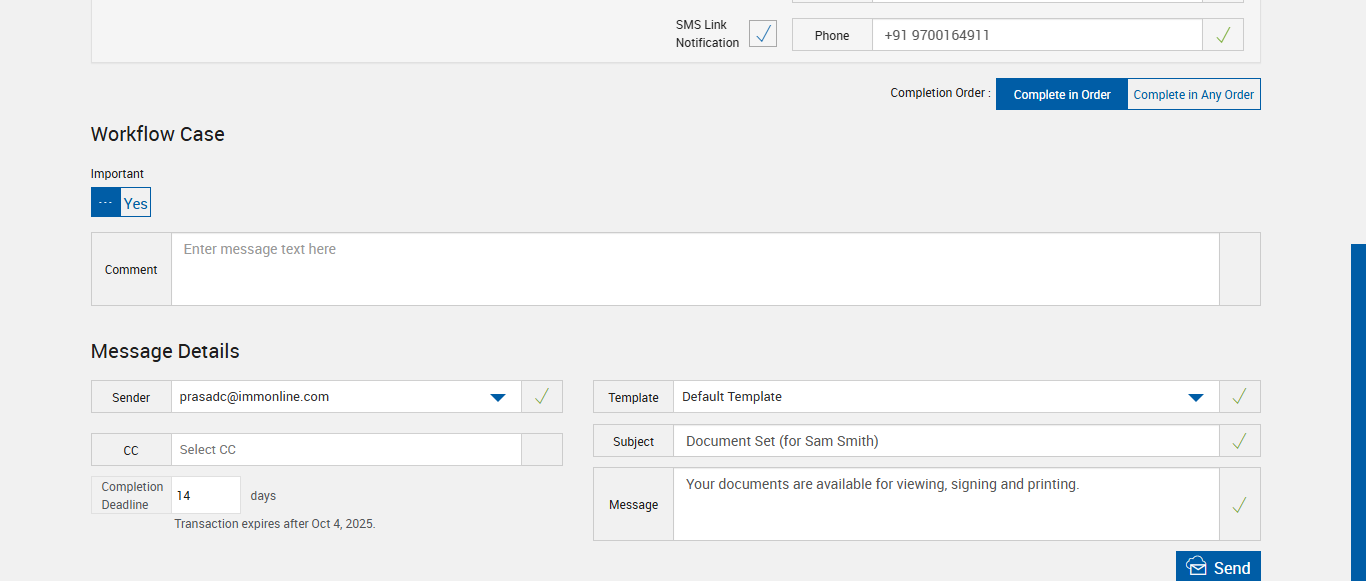1366x581 pixels.
Task: Click the Phone number input field
Action: click(1036, 35)
